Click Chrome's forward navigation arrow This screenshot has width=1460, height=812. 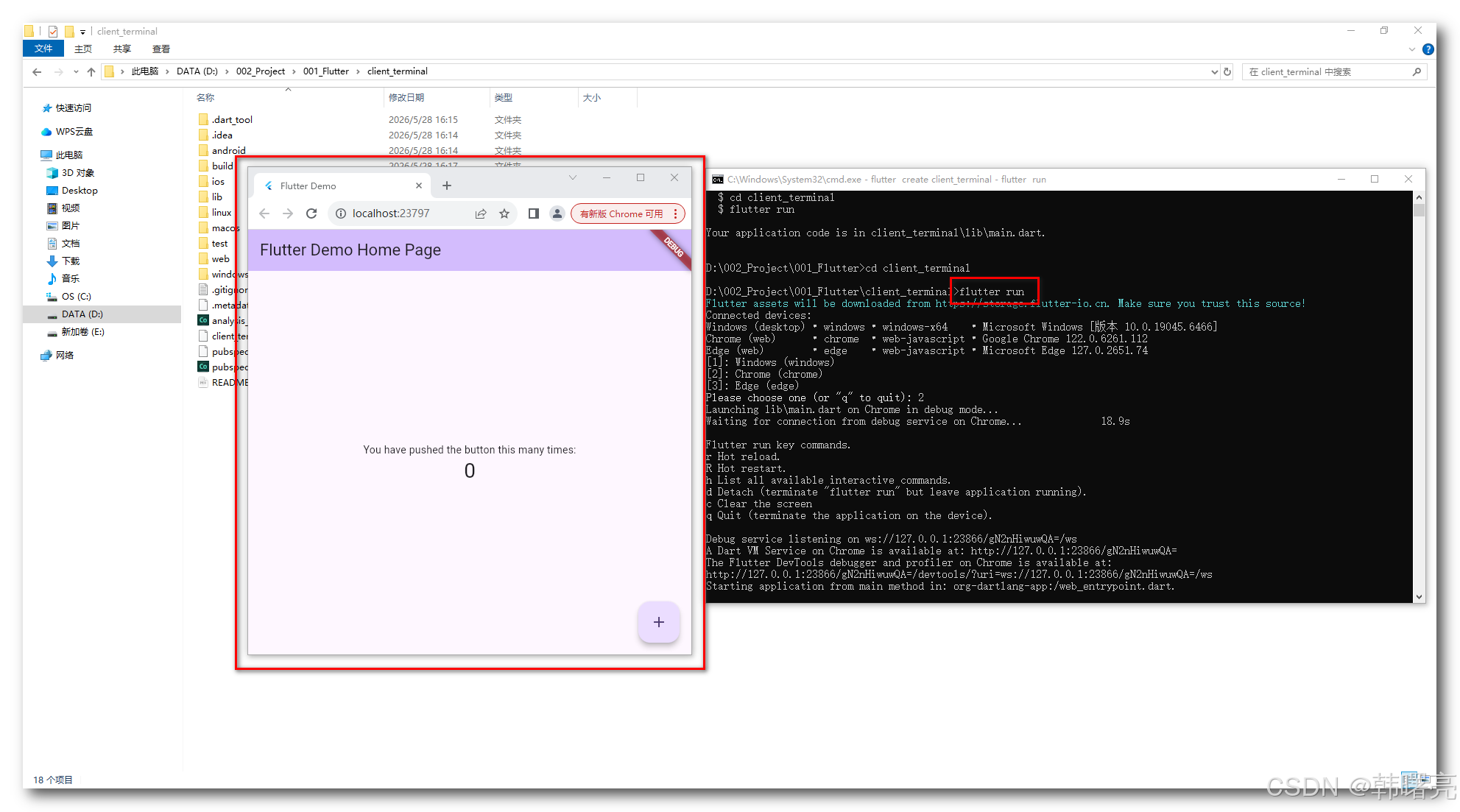(288, 213)
